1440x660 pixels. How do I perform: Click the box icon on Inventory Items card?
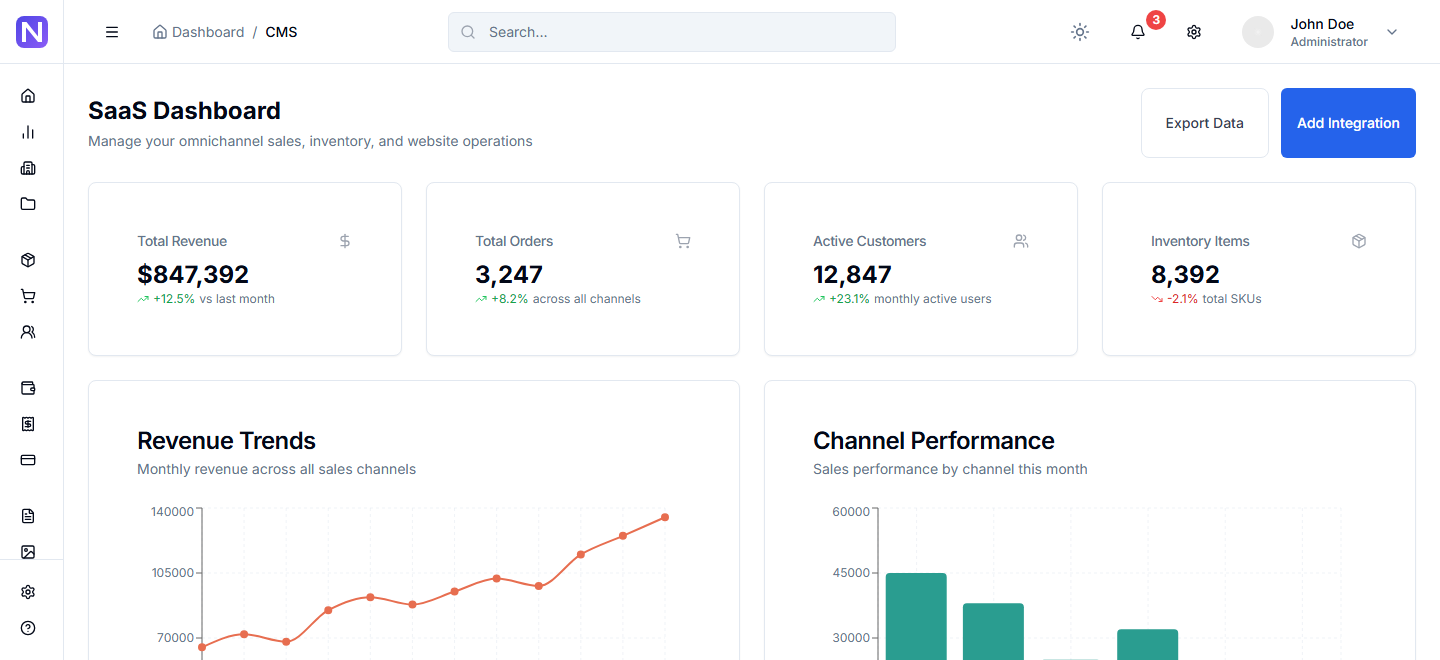1359,241
